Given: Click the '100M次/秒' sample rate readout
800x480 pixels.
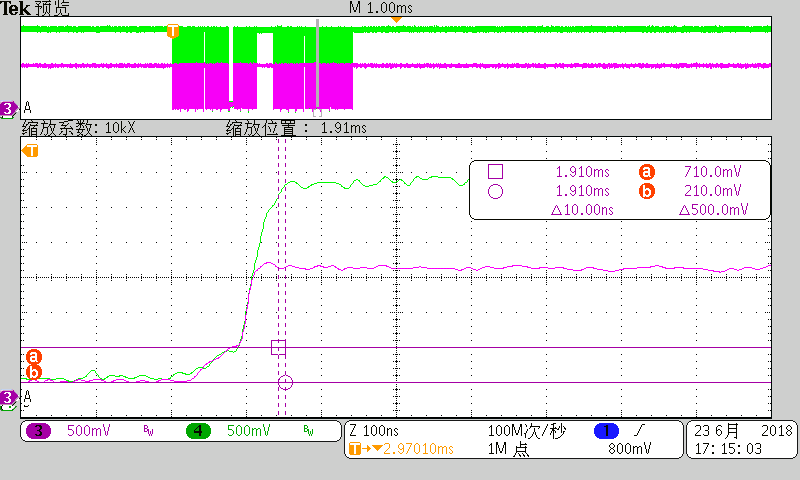Looking at the screenshot, I should [x=527, y=431].
